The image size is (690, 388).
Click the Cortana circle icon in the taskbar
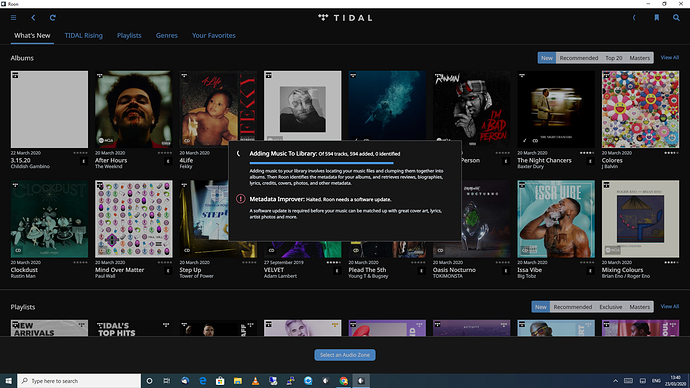(x=149, y=381)
